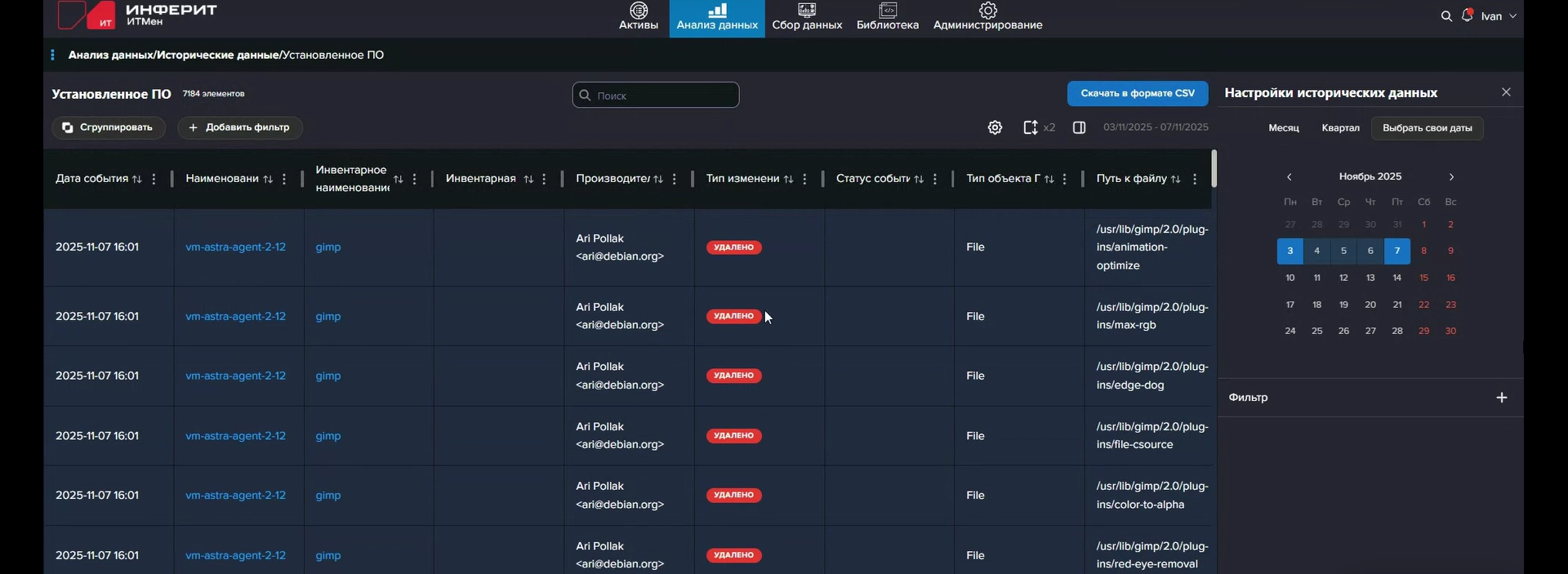Open Дата события column options menu

[x=154, y=179]
